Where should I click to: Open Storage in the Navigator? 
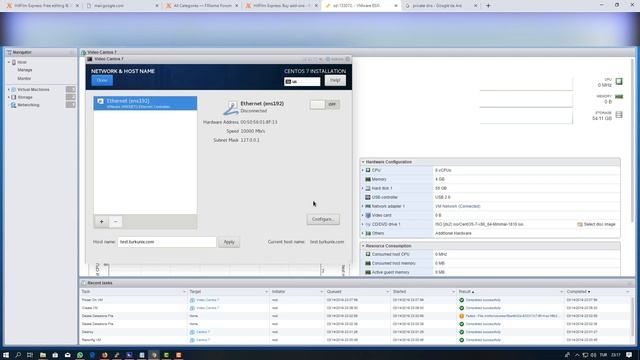(25, 97)
